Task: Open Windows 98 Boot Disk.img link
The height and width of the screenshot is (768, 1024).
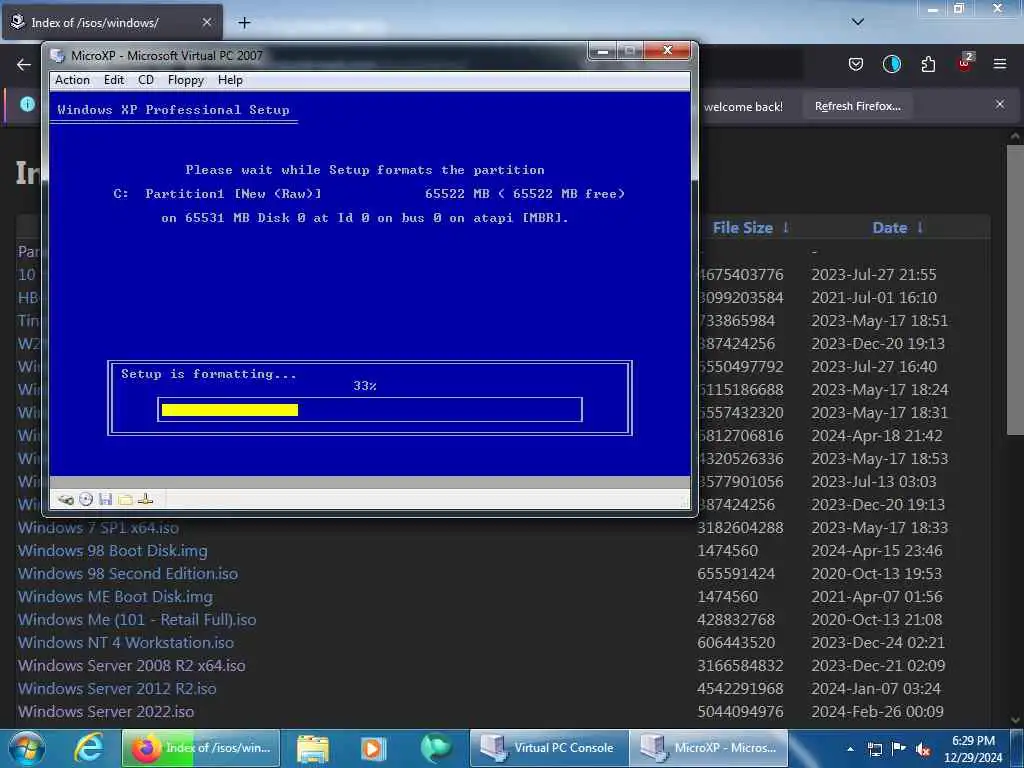Action: (112, 551)
